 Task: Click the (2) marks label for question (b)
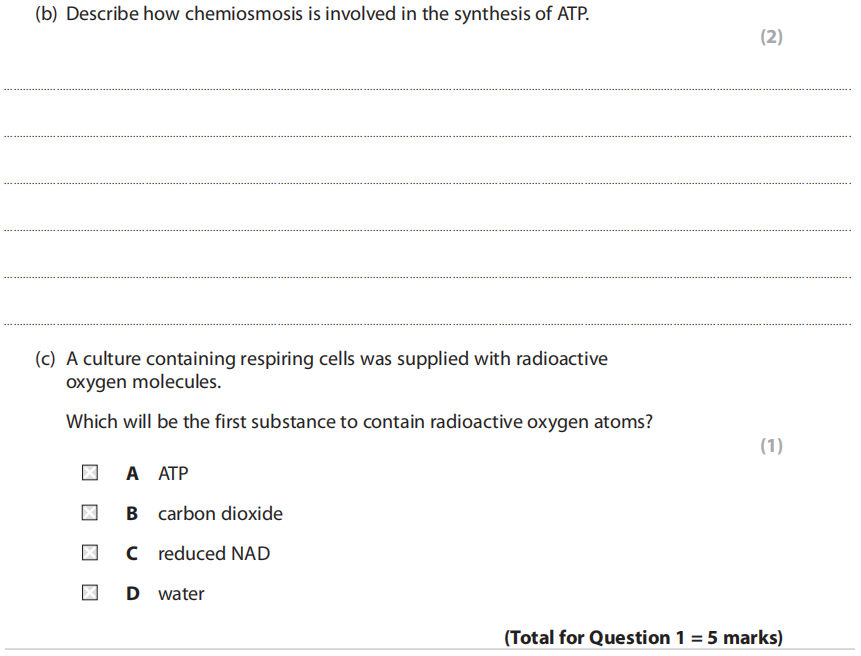click(x=771, y=37)
